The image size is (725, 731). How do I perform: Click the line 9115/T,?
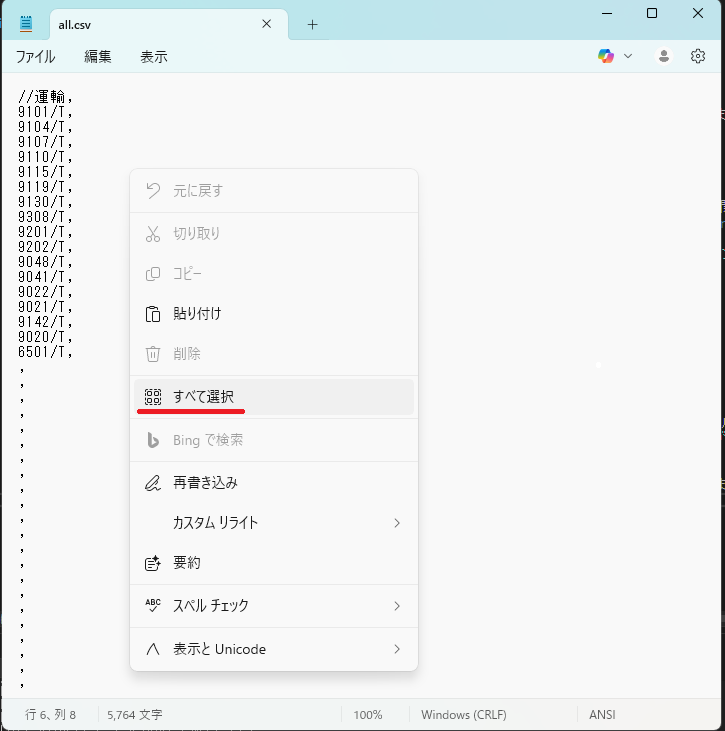46,172
